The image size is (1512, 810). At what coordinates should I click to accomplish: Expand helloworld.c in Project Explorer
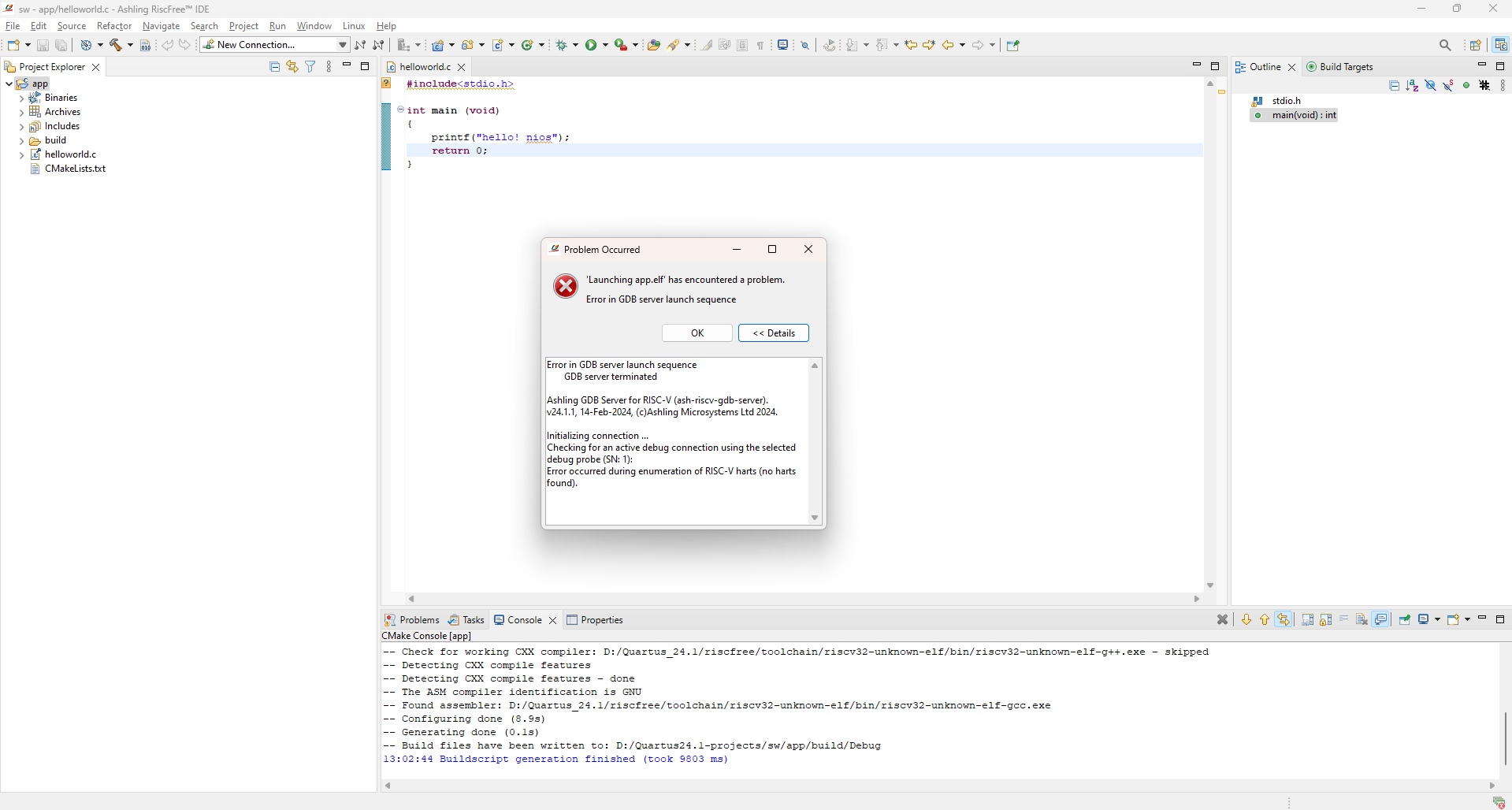coord(21,155)
